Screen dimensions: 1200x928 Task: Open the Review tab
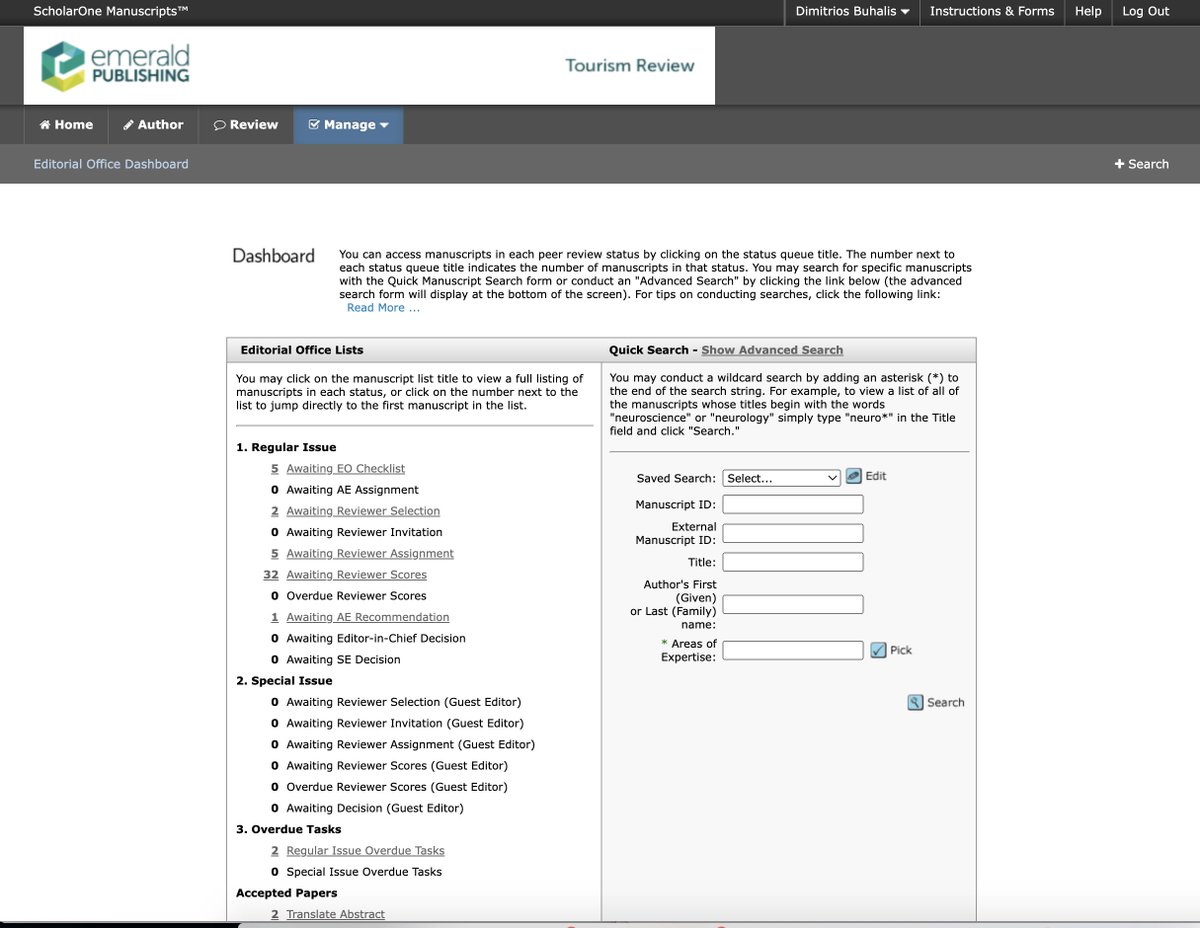246,125
